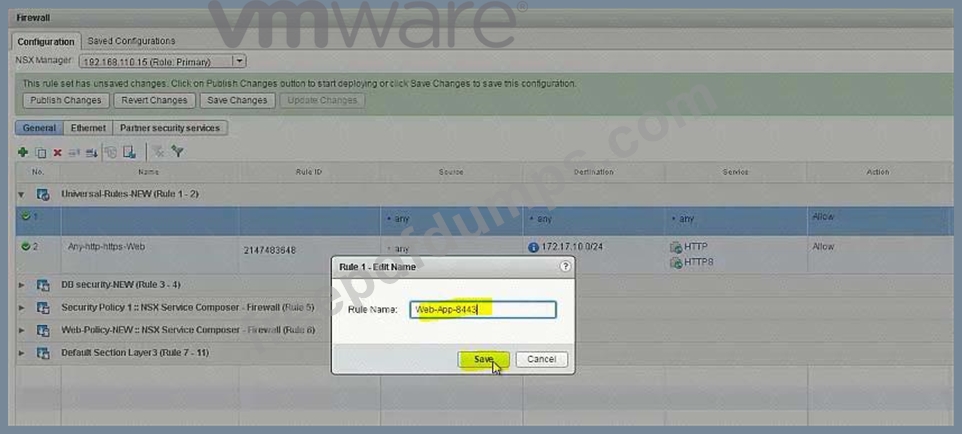Screen dimensions: 962x434
Task: Cancel the Edit Name dialog
Action: click(x=542, y=360)
